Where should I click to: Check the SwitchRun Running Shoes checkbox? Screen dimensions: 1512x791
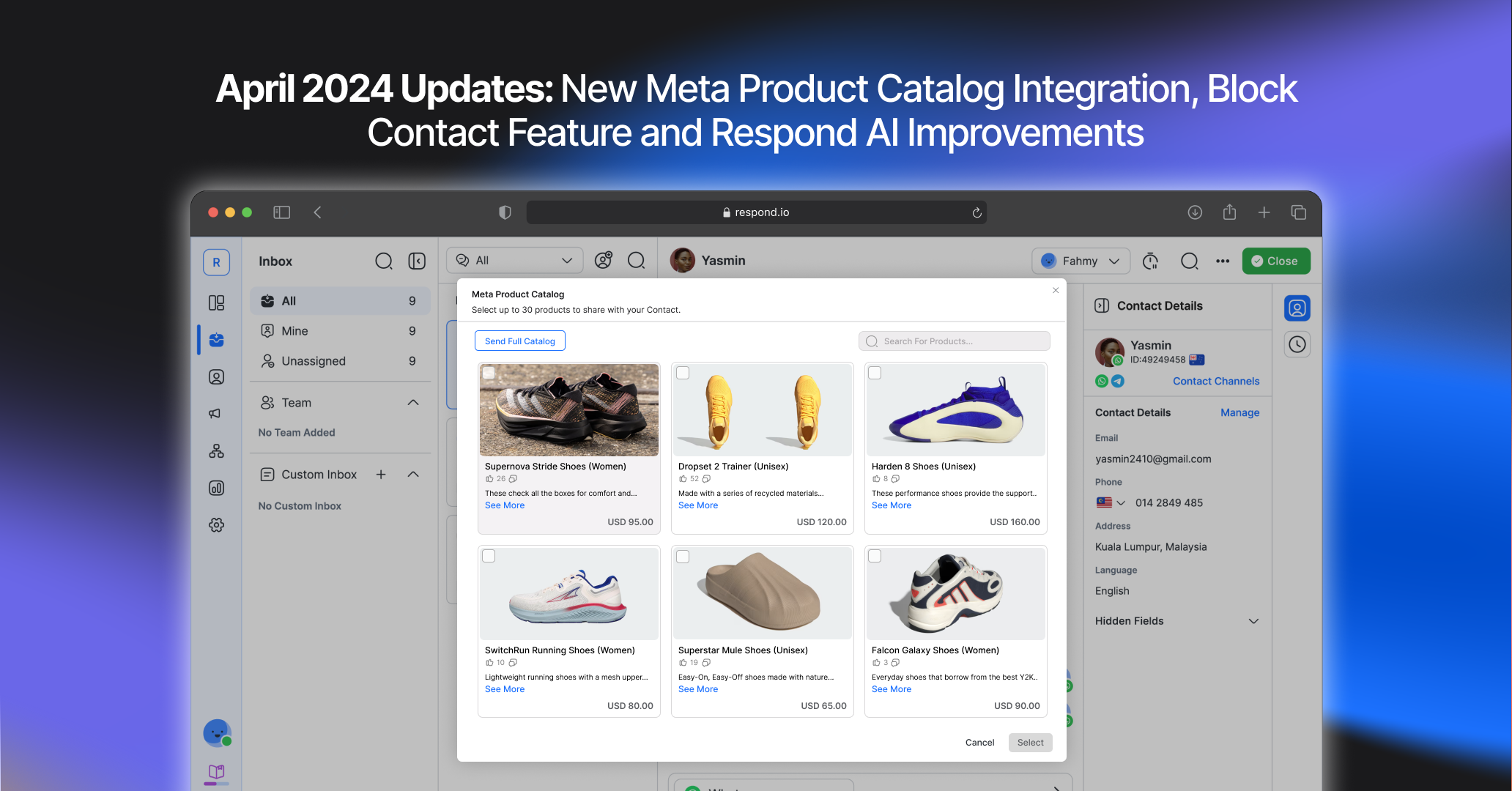coord(489,556)
